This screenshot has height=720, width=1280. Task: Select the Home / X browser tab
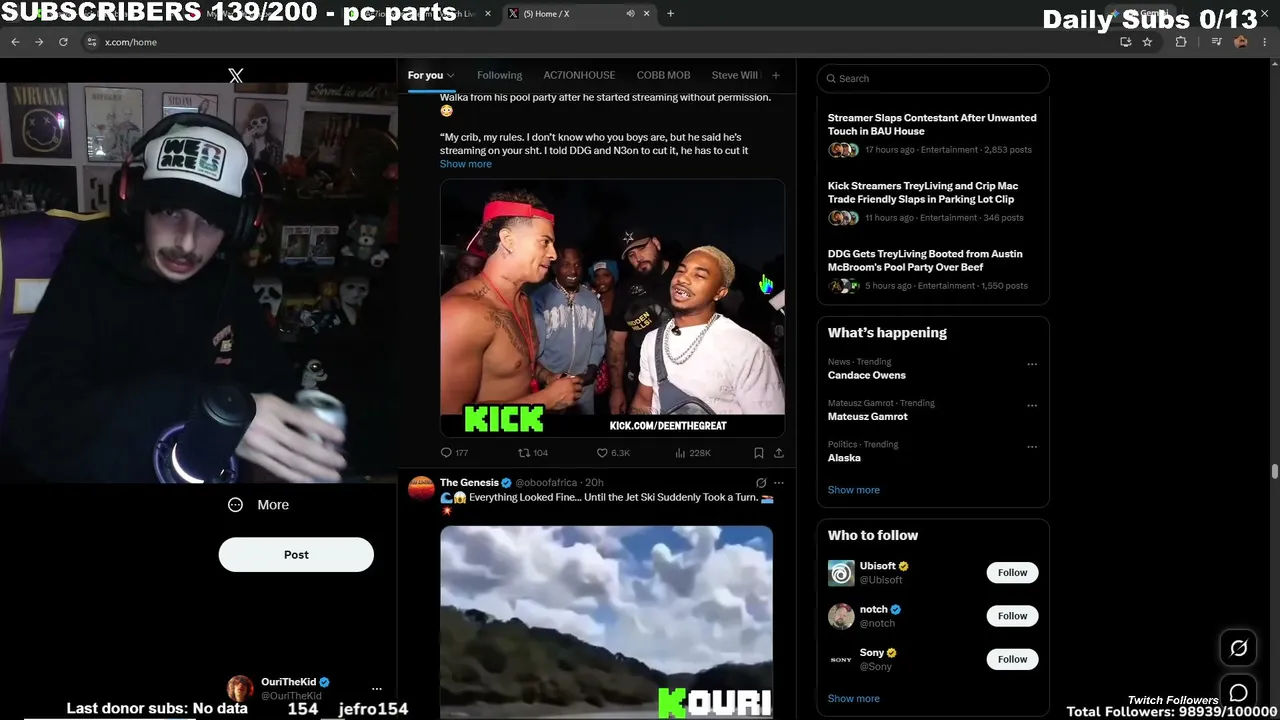coord(579,14)
